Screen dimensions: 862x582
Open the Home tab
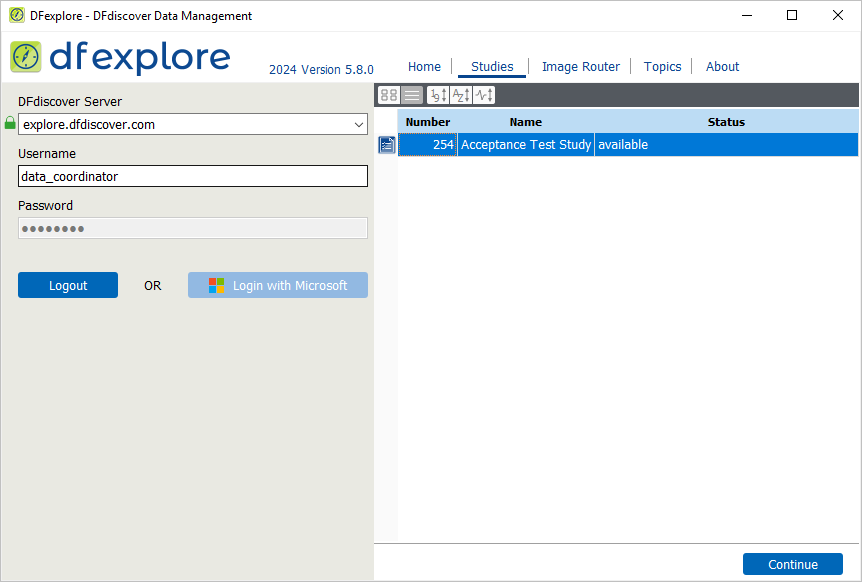pyautogui.click(x=424, y=66)
